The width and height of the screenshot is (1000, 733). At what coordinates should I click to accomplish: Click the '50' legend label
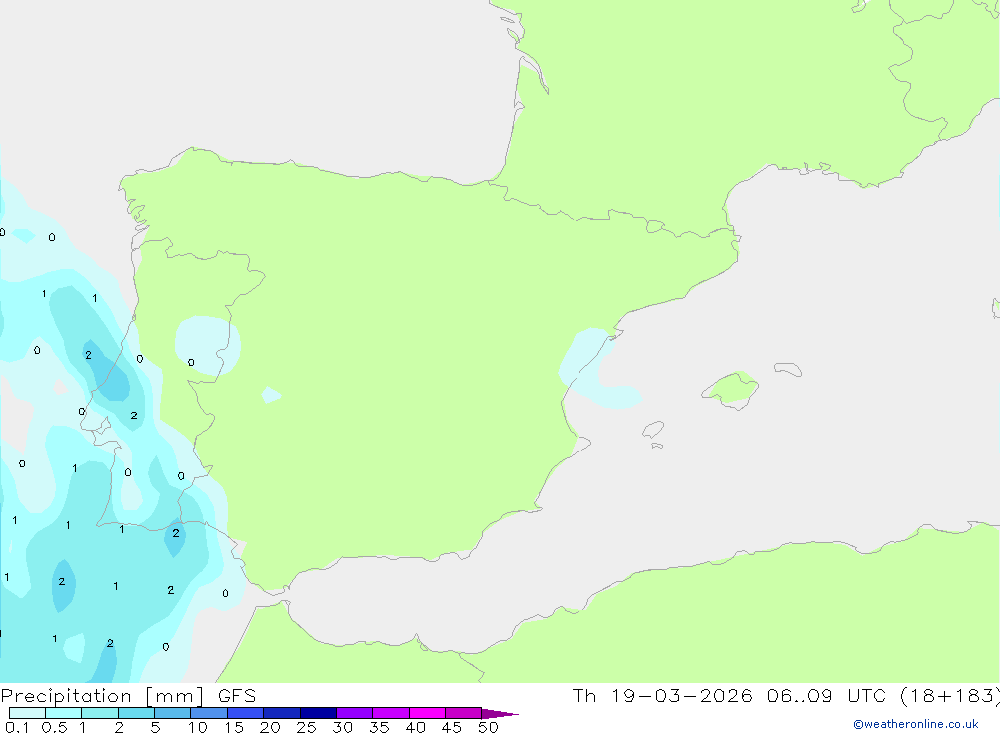(x=489, y=727)
